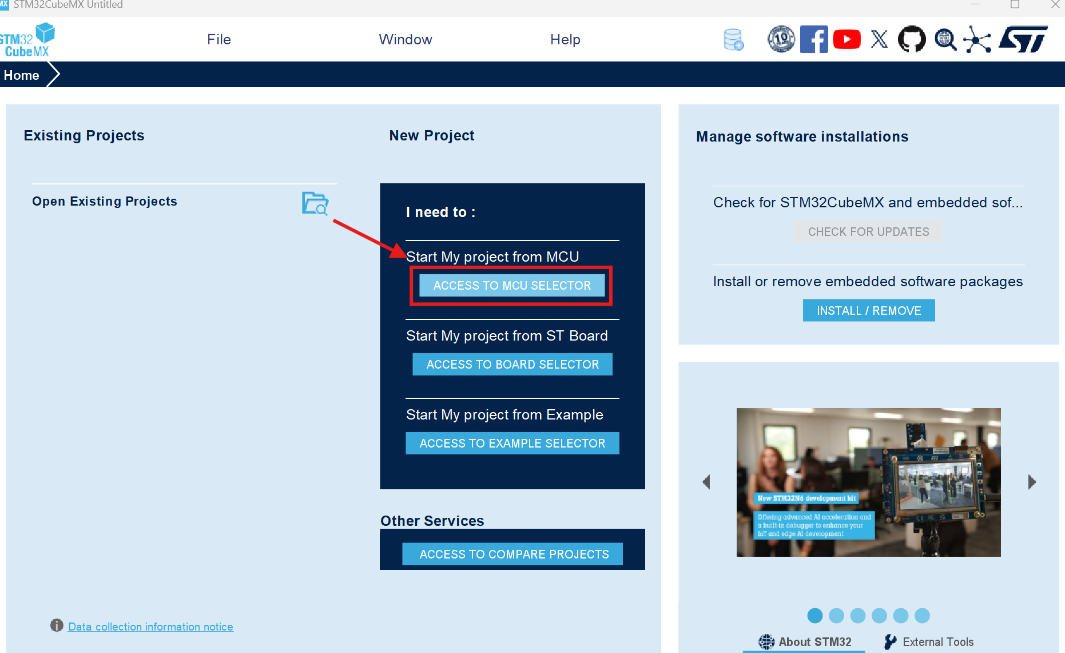Screen dimensions: 1065x653
Task: Click ACCESS TO COMPARE PROJECTS button
Action: [x=513, y=554]
